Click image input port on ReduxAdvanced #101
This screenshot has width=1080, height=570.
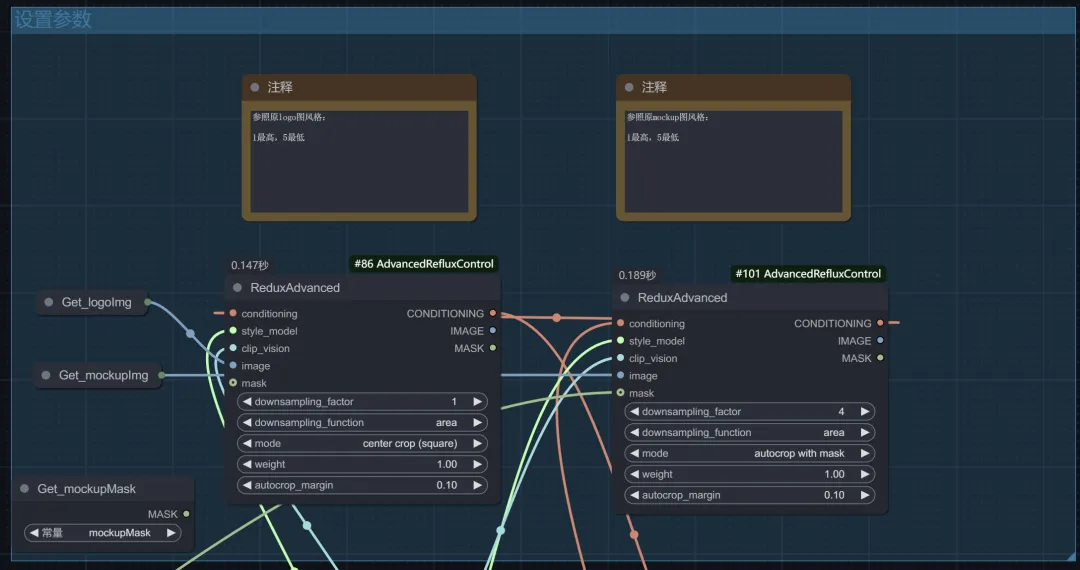(x=621, y=375)
